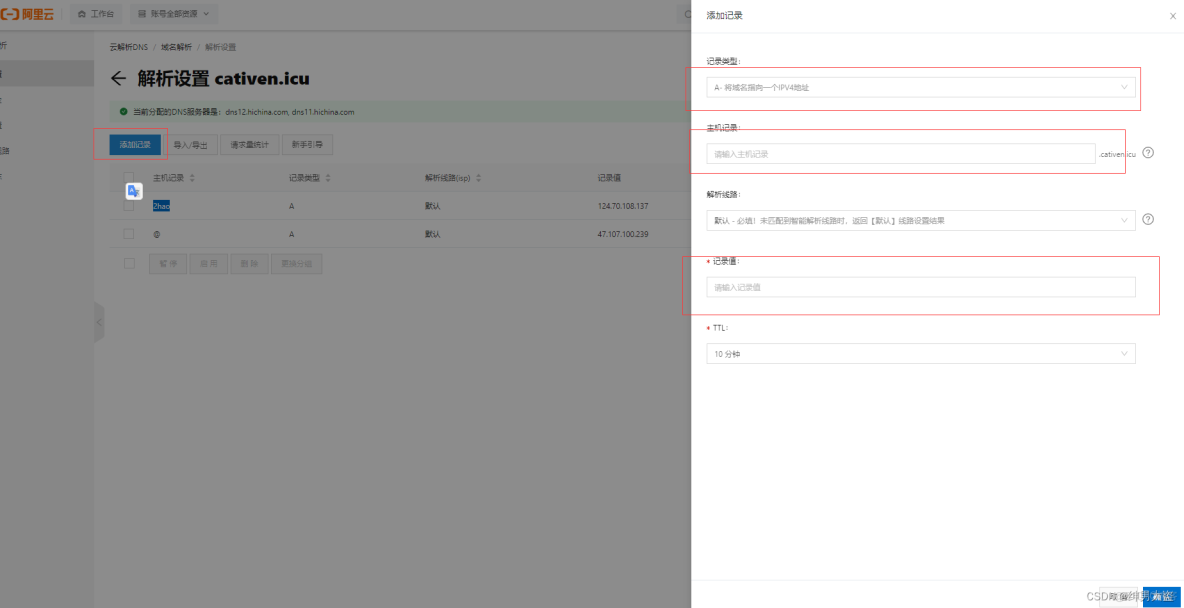Click the help icon next to 主机记录 field
The image size is (1184, 608).
1147,153
